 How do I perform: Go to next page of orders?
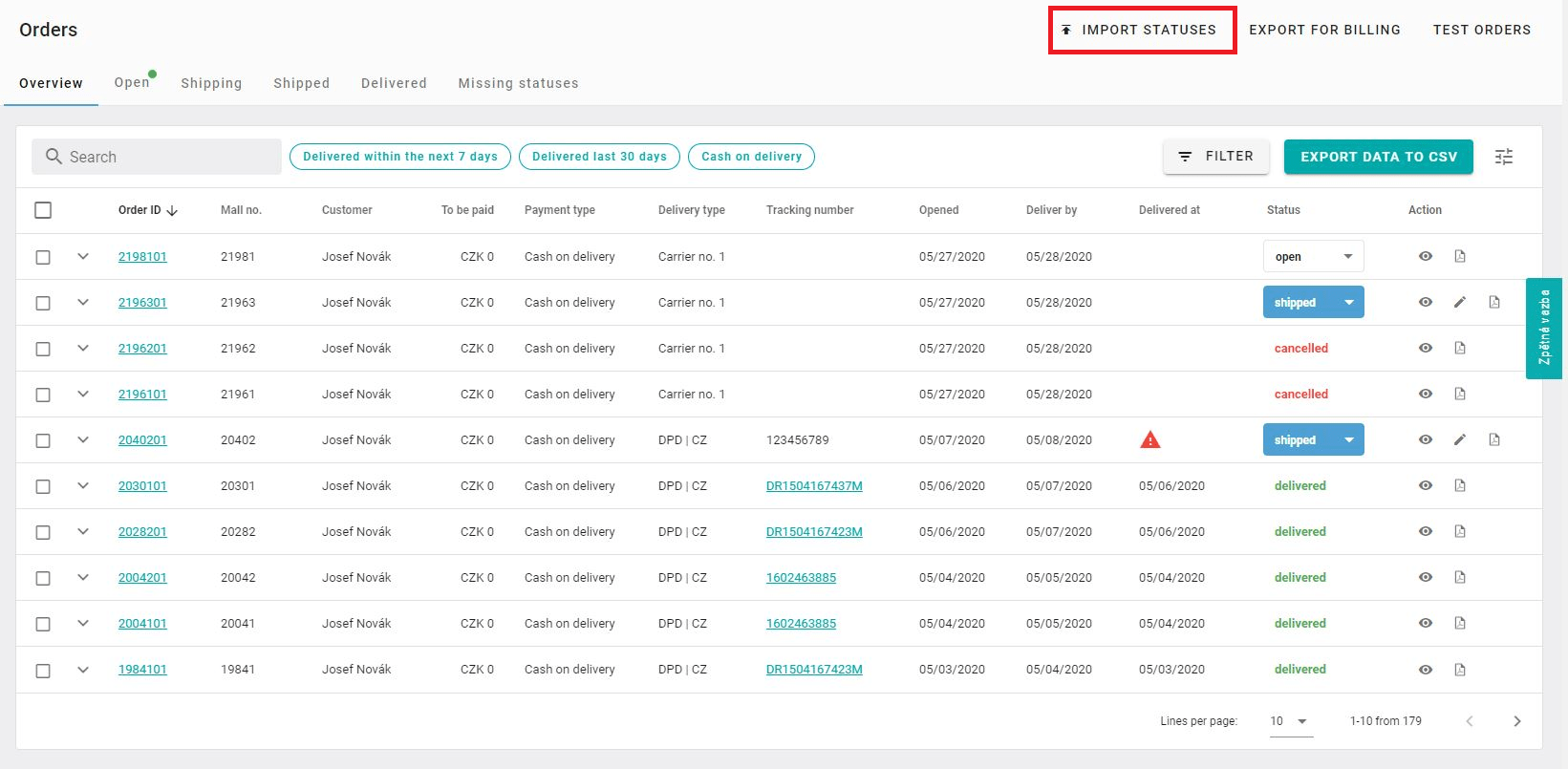pos(1517,721)
